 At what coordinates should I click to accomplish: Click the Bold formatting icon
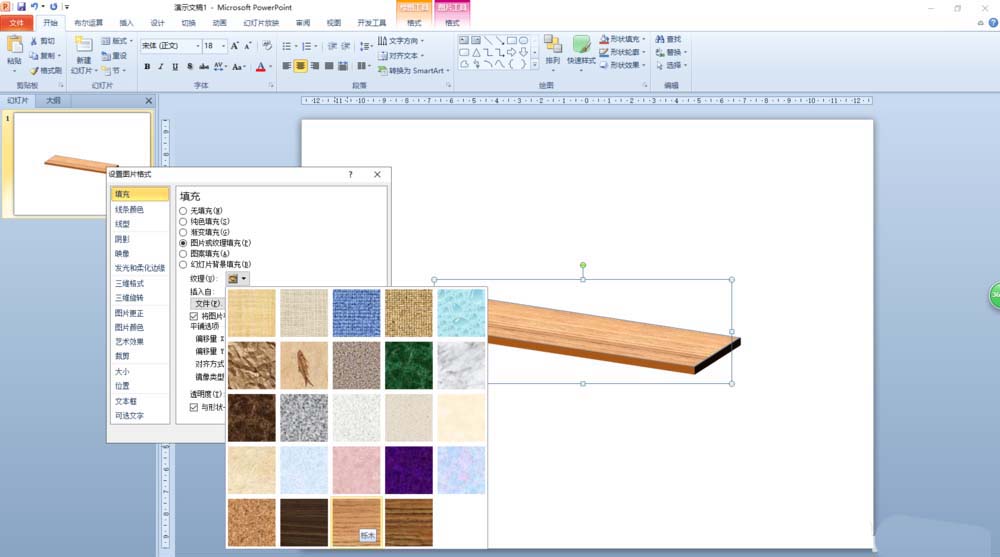(147, 67)
